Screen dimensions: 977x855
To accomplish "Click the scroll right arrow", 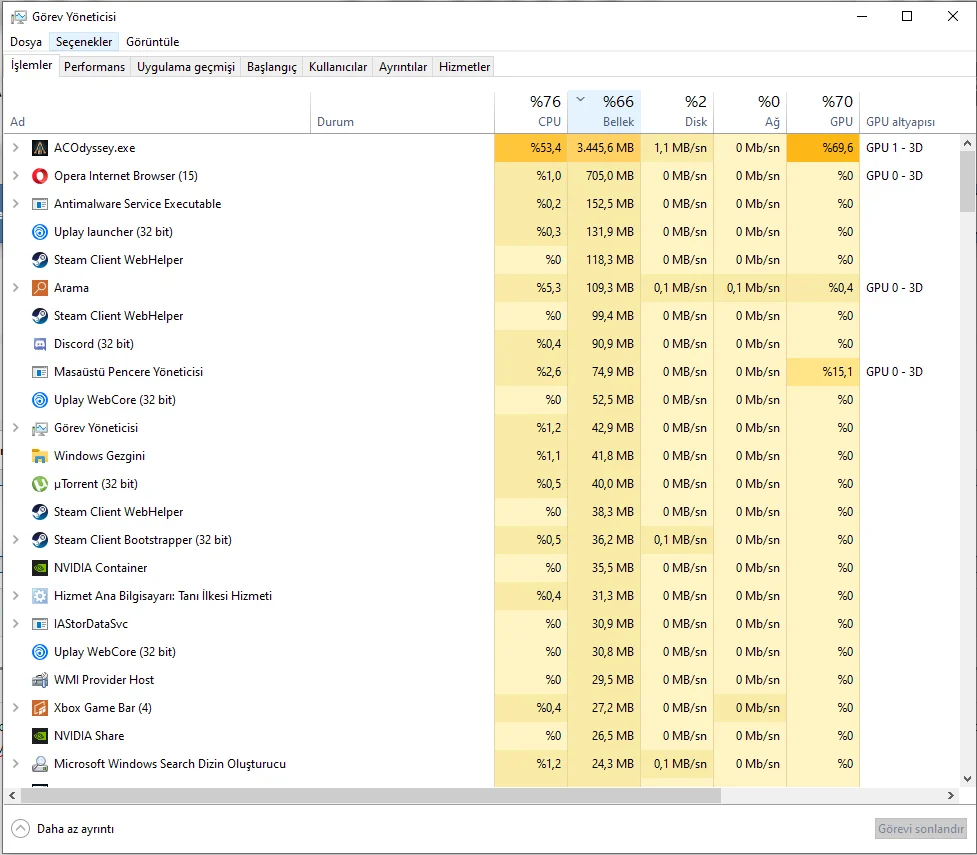I will pyautogui.click(x=951, y=795).
